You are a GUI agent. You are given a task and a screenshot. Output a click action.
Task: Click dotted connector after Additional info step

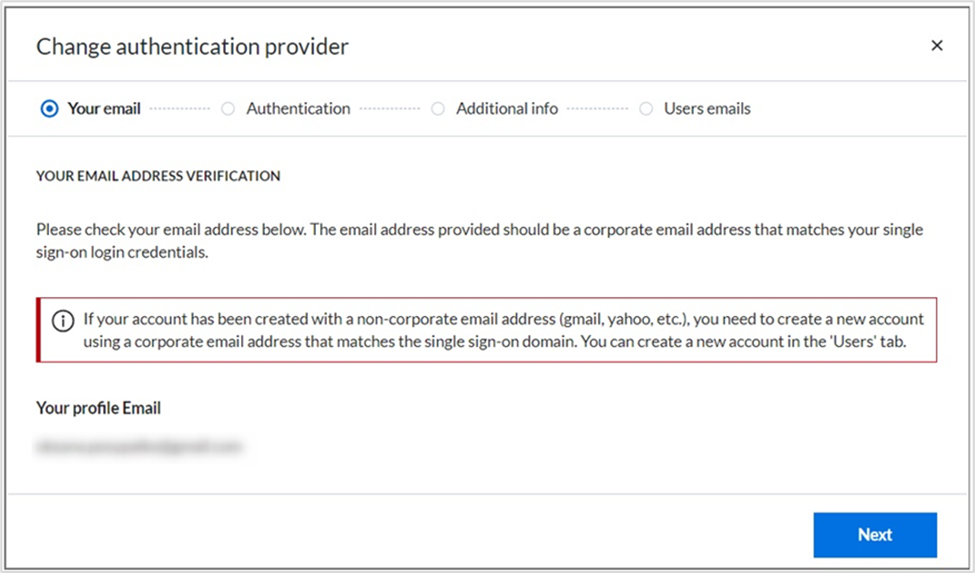click(x=597, y=109)
